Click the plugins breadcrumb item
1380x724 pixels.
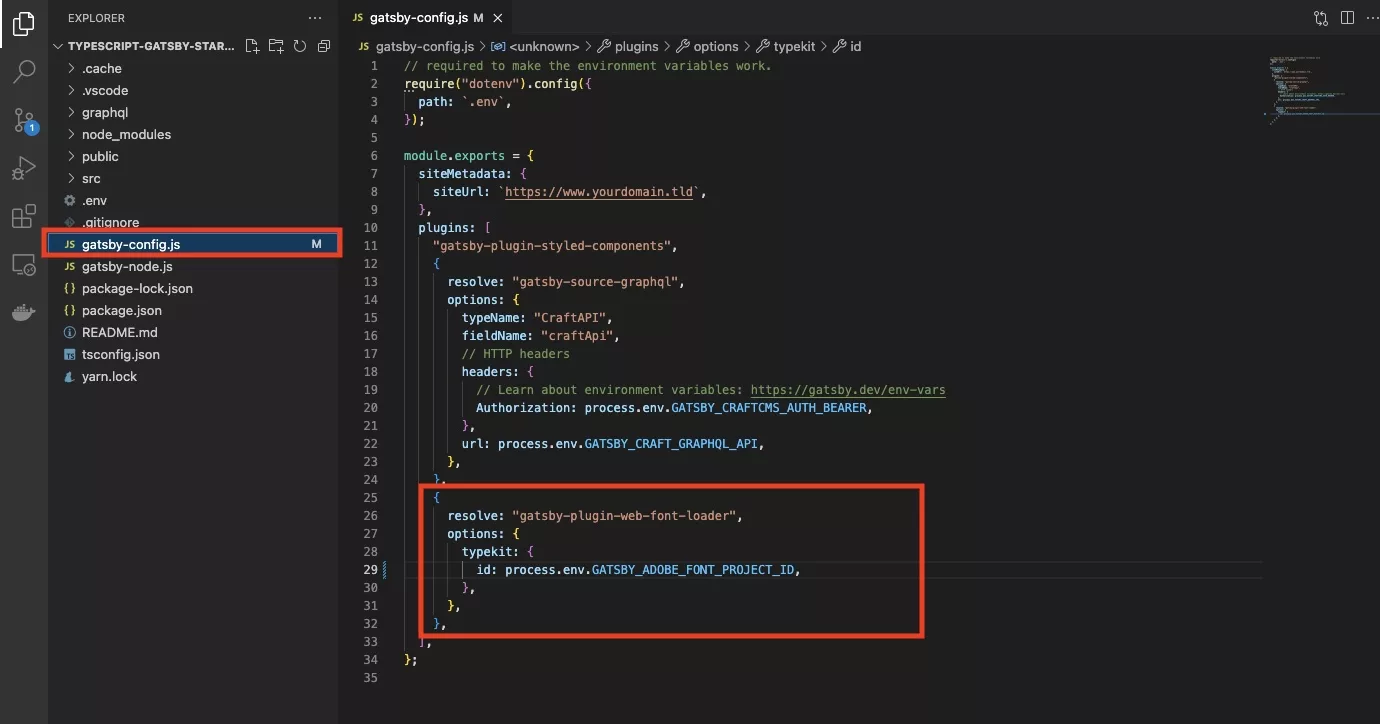coord(636,46)
